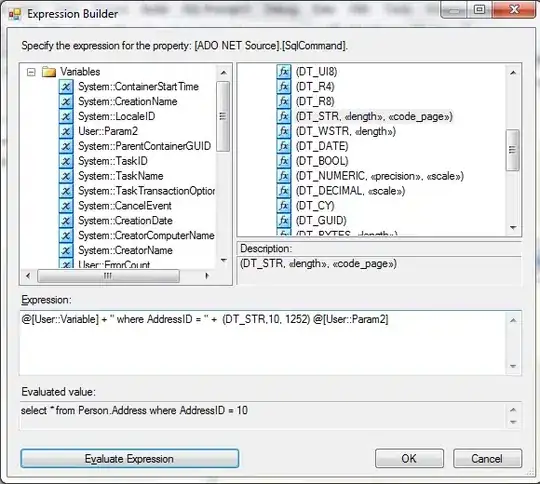Screen dimensions: 540x484
Task: Click the Expression box down scroll arrow
Action: coord(513,366)
